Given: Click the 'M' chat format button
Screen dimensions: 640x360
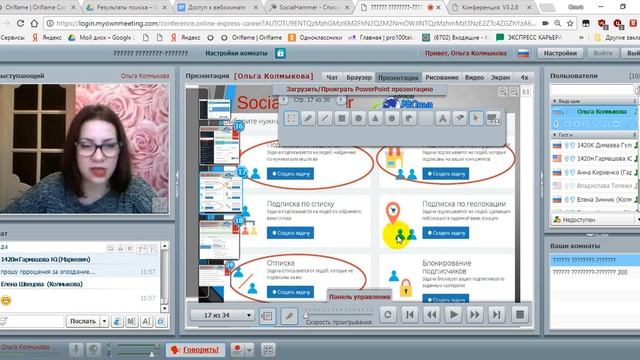Looking at the screenshot, I should click(x=131, y=322).
